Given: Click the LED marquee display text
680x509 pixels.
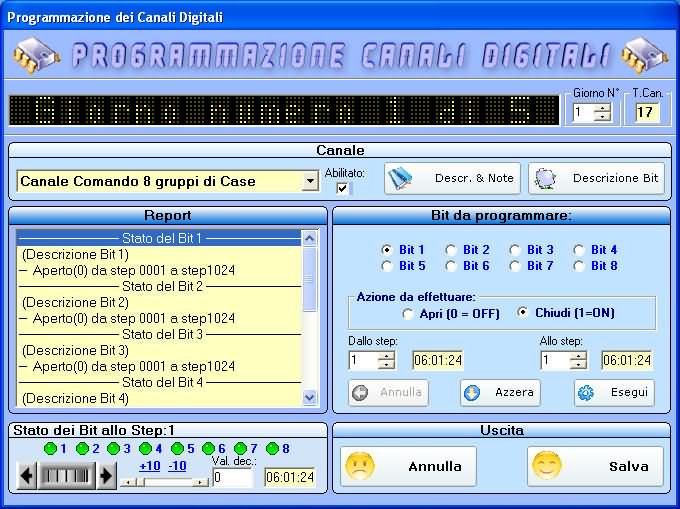Looking at the screenshot, I should tap(284, 111).
